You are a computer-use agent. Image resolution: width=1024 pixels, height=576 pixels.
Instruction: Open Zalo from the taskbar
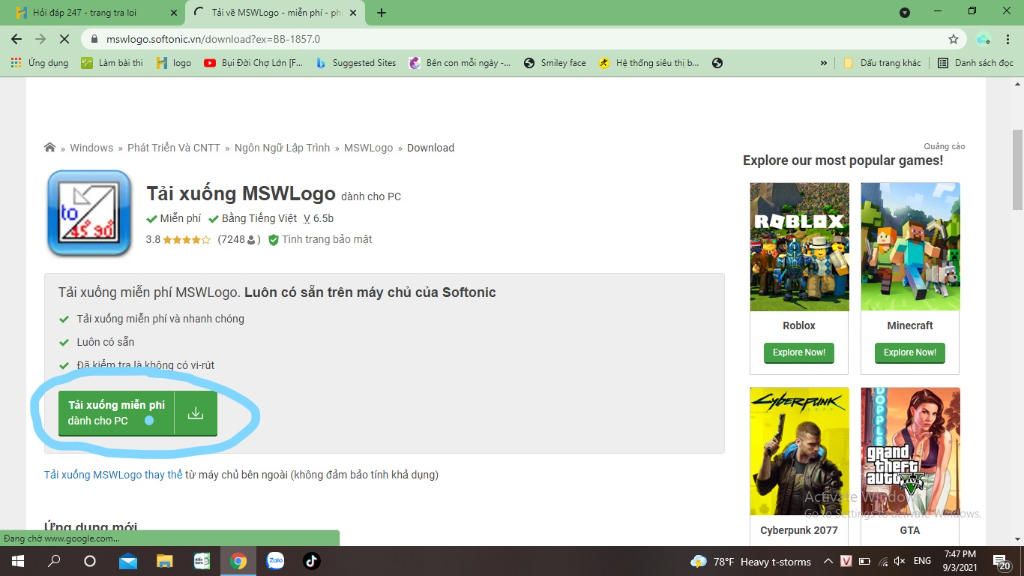(275, 561)
